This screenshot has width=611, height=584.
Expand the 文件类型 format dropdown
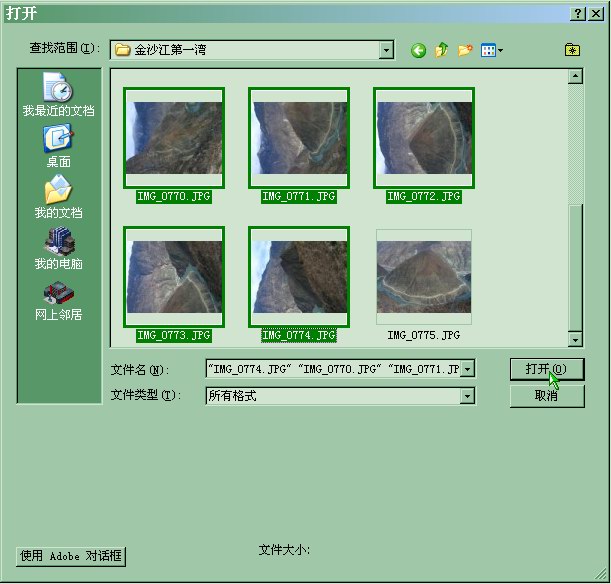pos(467,396)
